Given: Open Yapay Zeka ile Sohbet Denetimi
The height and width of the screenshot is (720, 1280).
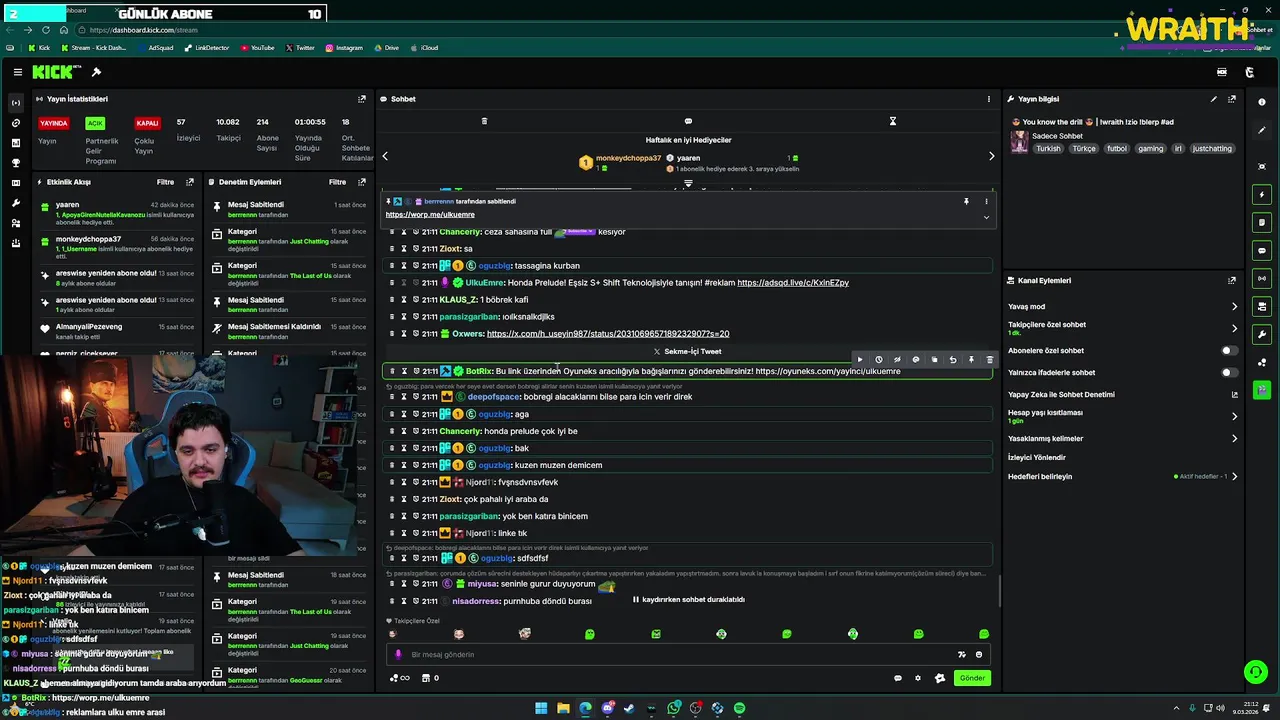Looking at the screenshot, I should (1123, 394).
